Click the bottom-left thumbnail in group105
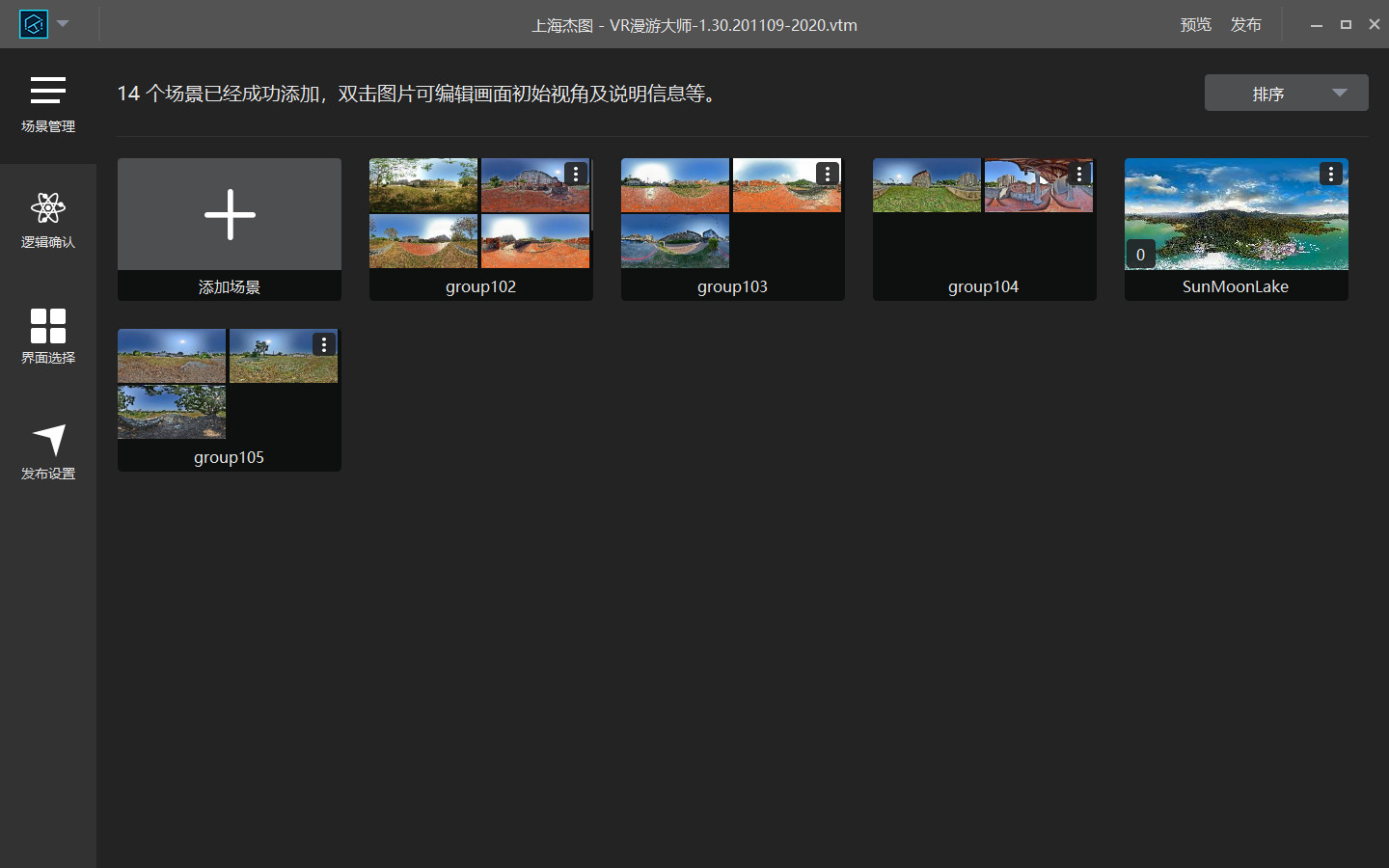1389x868 pixels. coord(172,412)
